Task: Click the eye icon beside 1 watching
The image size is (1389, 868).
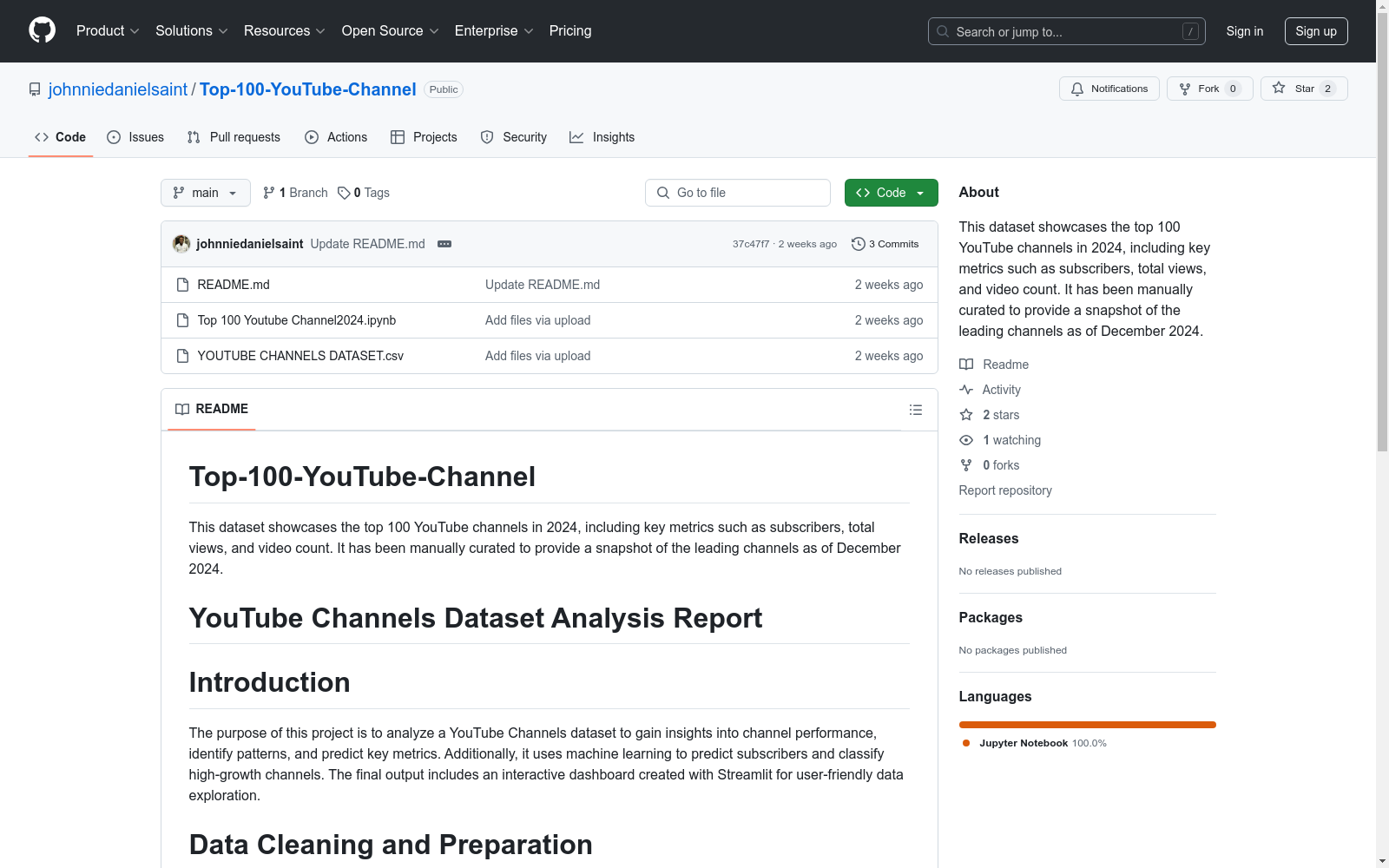Action: pyautogui.click(x=966, y=440)
